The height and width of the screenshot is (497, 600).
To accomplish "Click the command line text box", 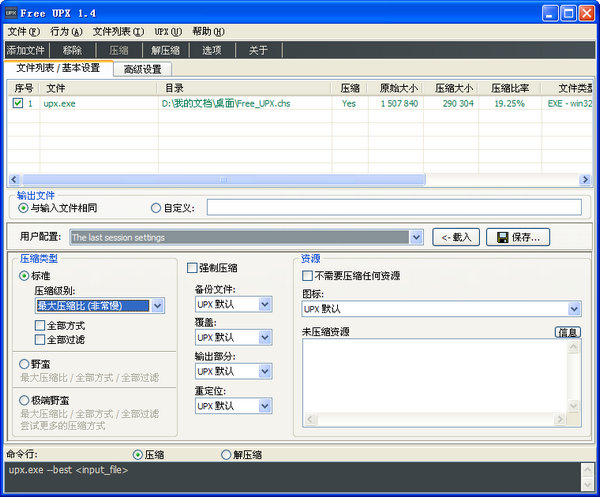I will click(x=293, y=477).
